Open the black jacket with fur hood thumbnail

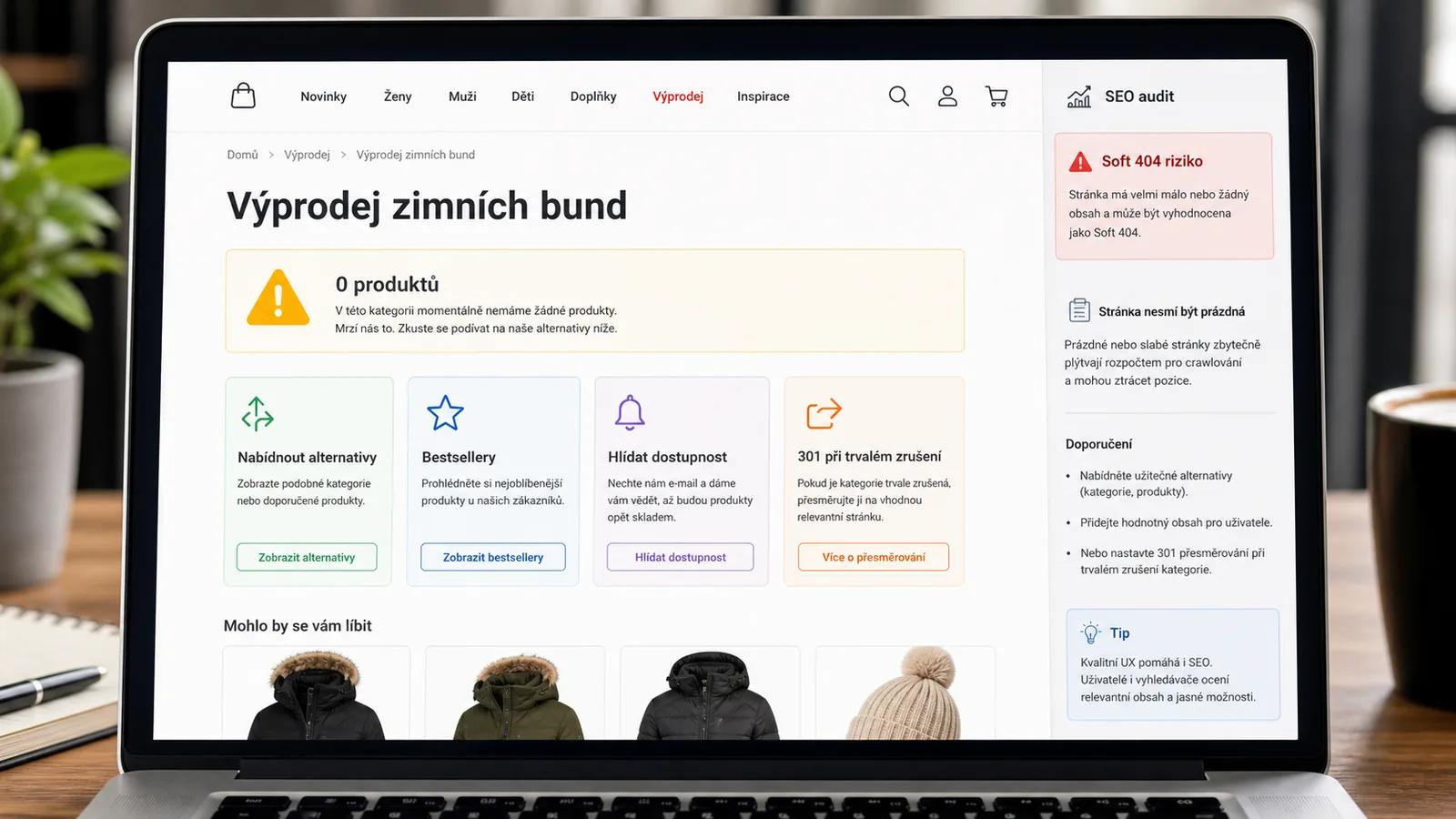pyautogui.click(x=317, y=693)
